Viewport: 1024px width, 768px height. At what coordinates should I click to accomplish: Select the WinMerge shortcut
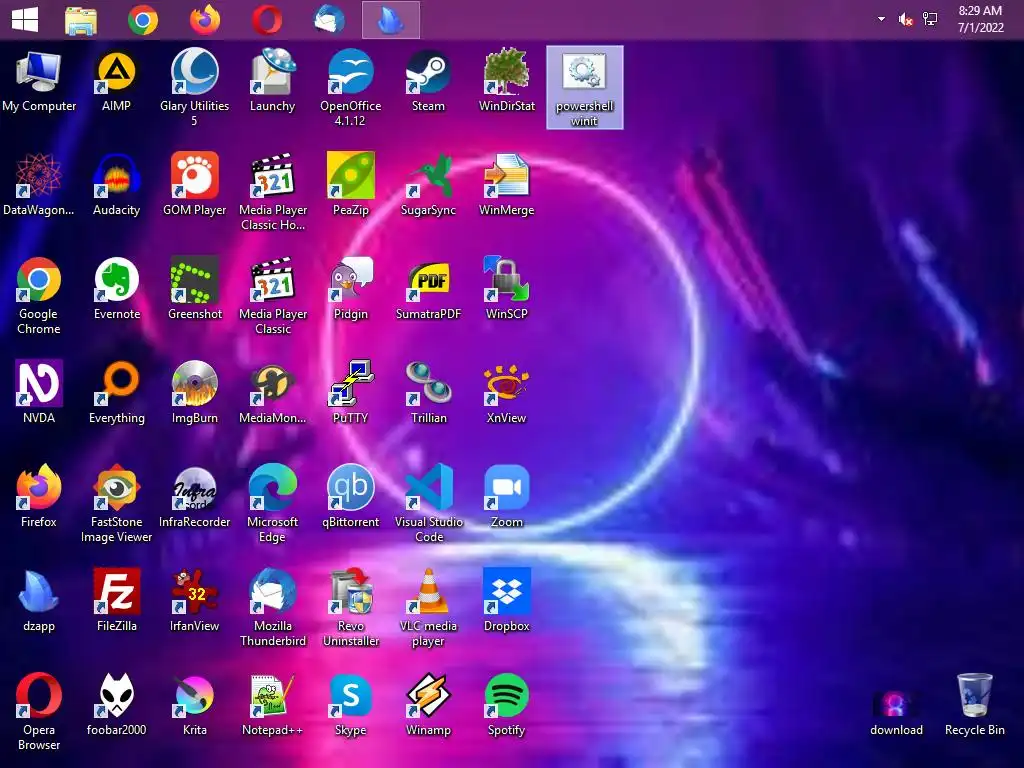[507, 185]
